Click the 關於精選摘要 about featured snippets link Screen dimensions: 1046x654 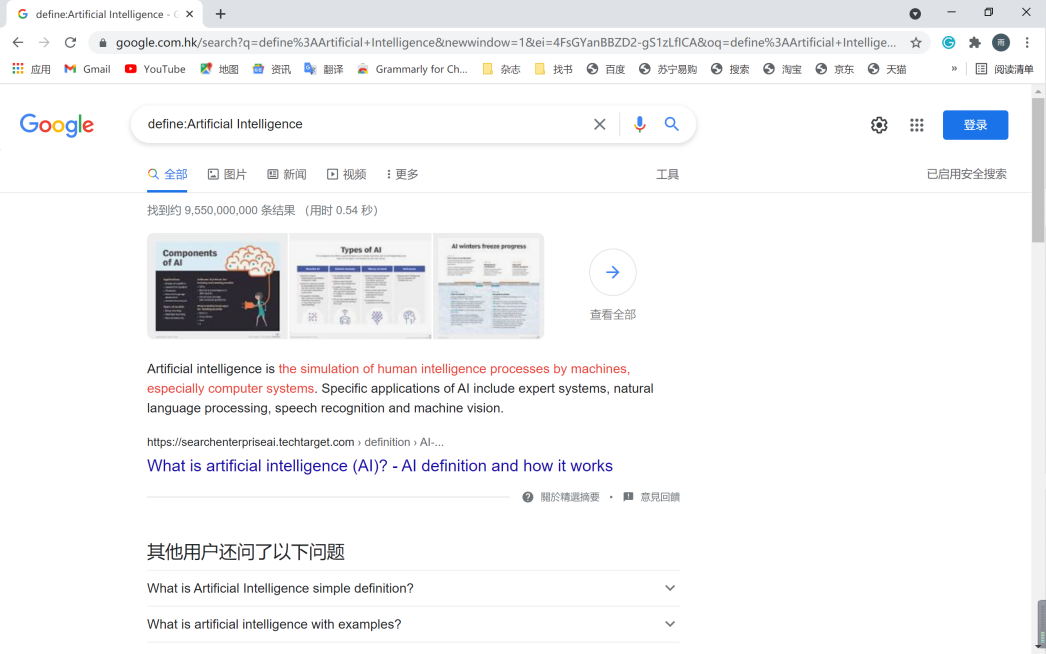point(561,497)
